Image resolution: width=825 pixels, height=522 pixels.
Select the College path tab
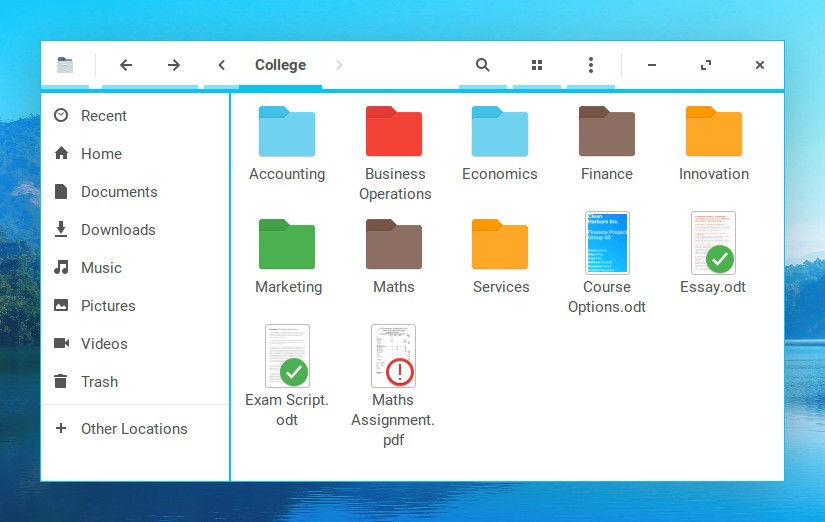coord(280,65)
